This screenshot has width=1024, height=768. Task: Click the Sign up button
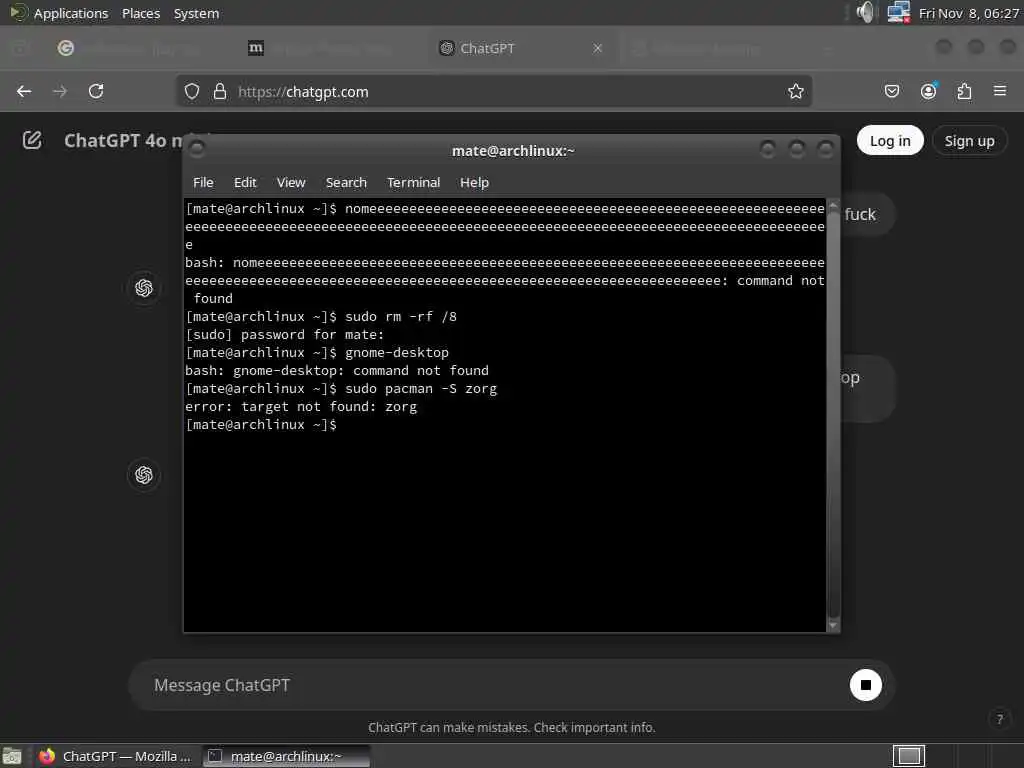coord(969,140)
